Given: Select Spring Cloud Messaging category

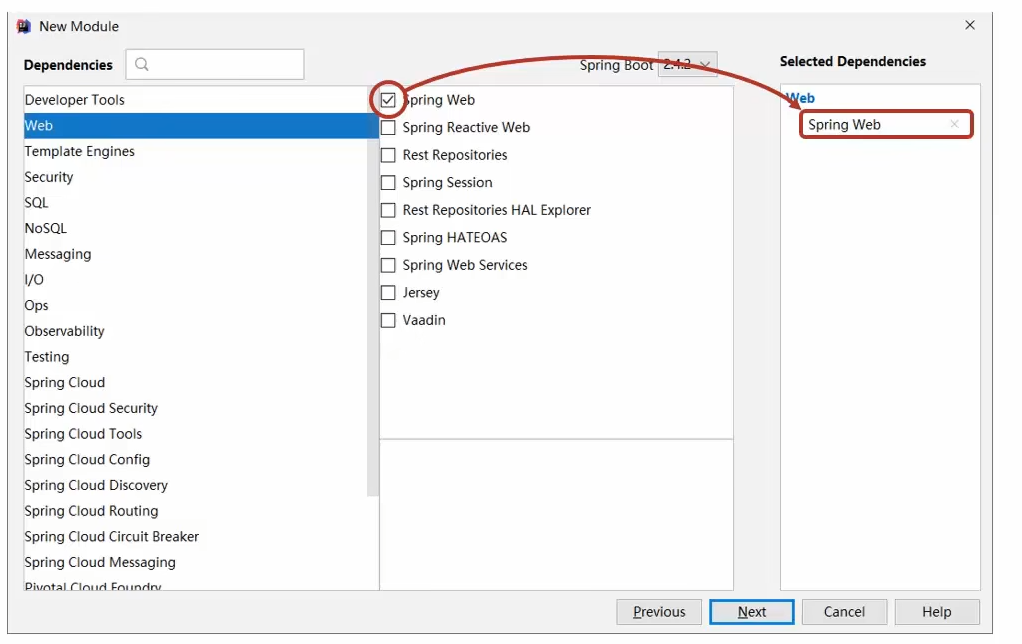Looking at the screenshot, I should (196, 563).
